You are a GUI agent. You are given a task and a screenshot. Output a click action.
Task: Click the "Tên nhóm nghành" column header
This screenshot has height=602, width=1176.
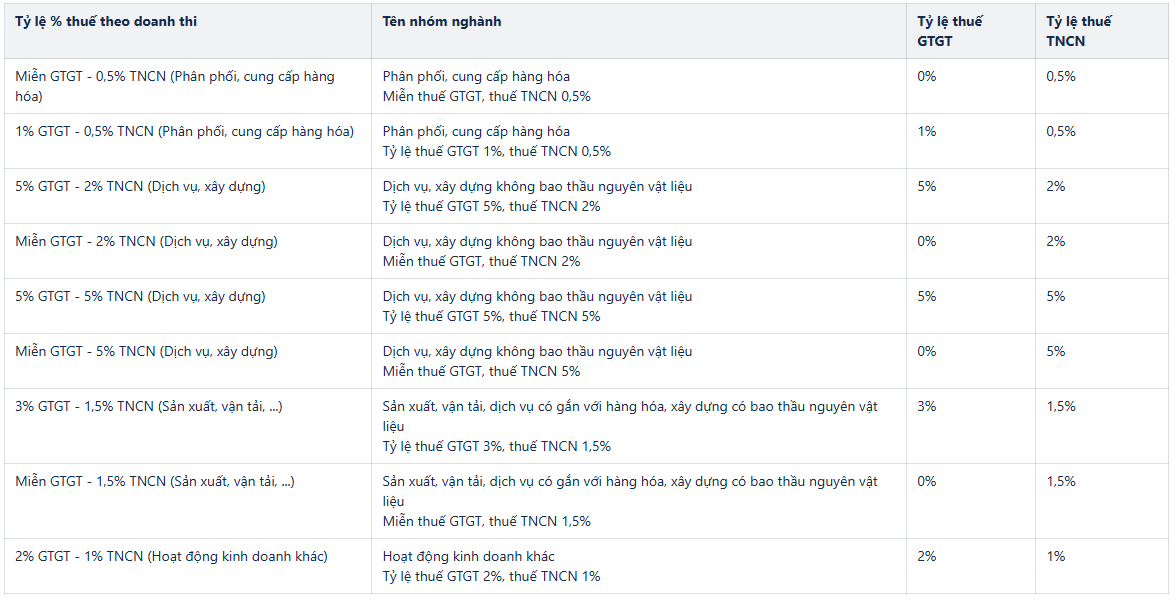click(442, 21)
